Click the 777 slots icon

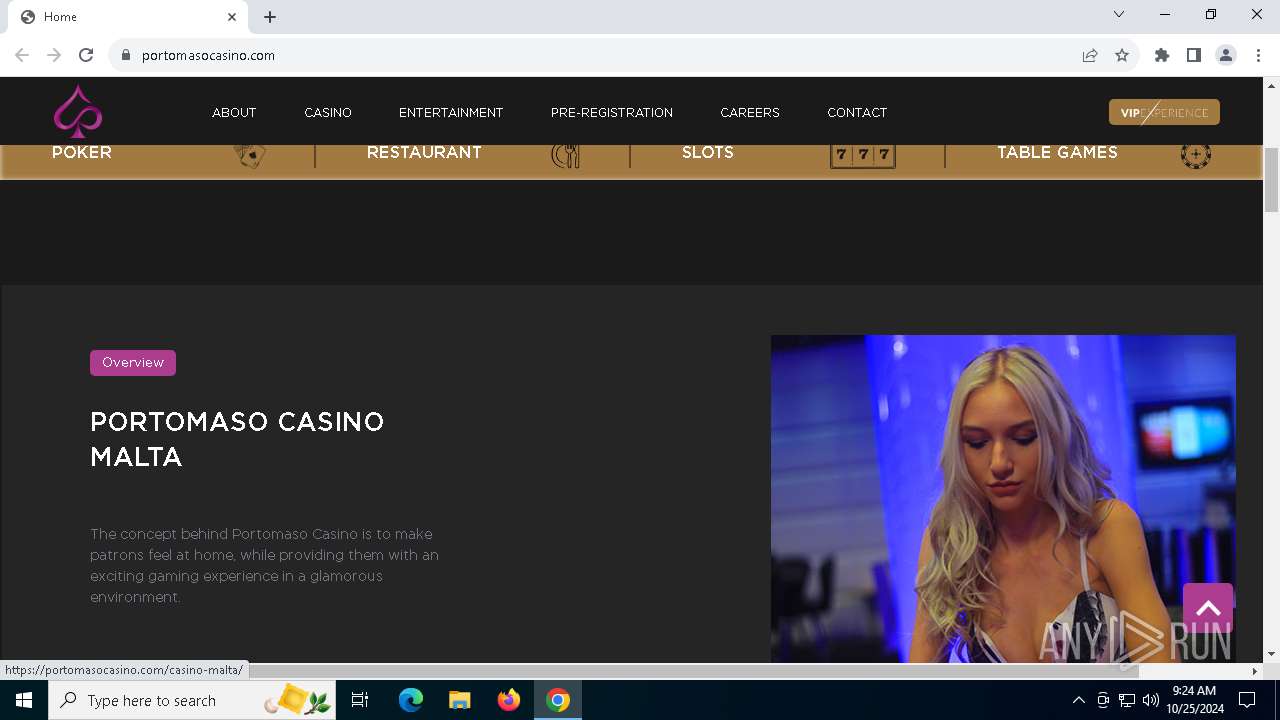tap(862, 155)
